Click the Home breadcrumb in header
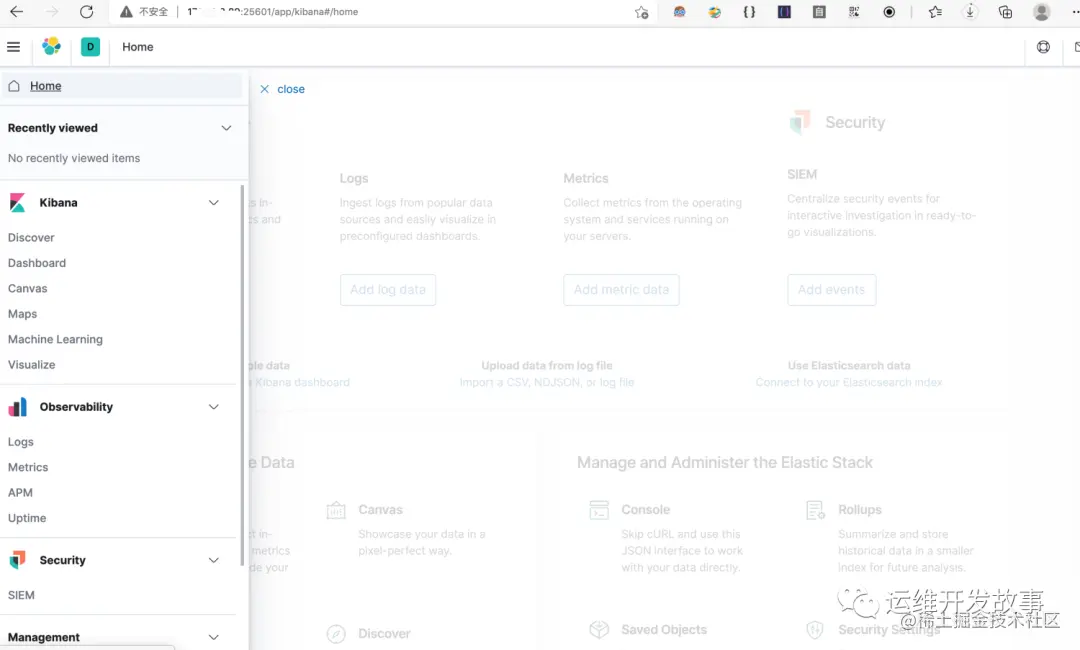Screen dimensions: 1080x650 coord(138,47)
